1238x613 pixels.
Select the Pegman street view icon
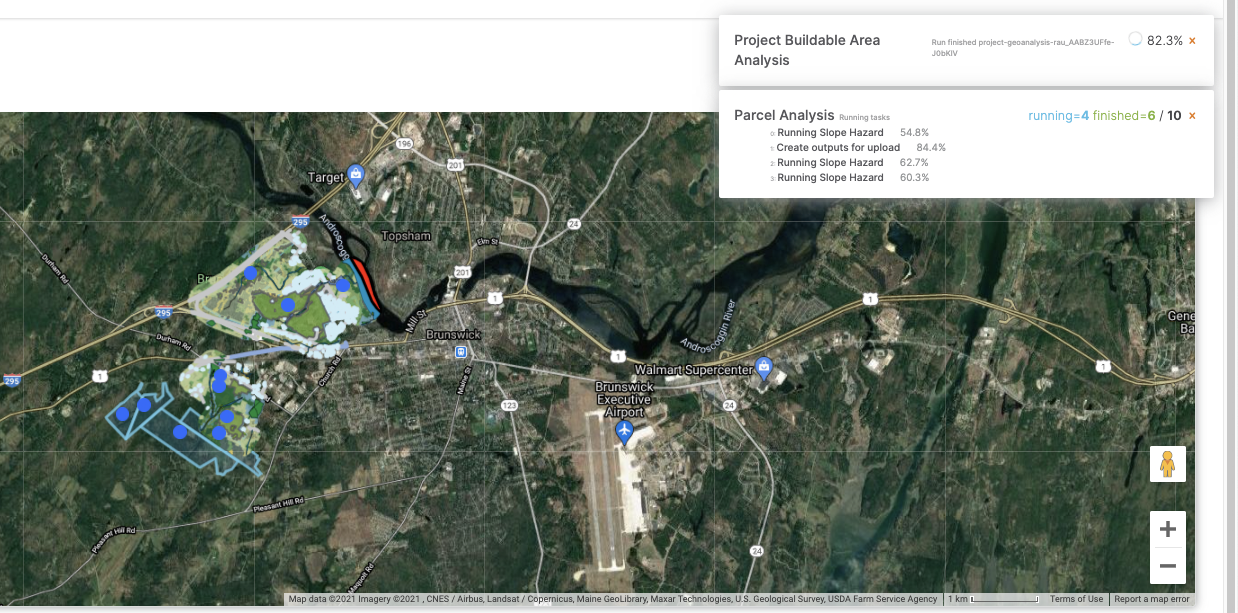coord(1167,463)
